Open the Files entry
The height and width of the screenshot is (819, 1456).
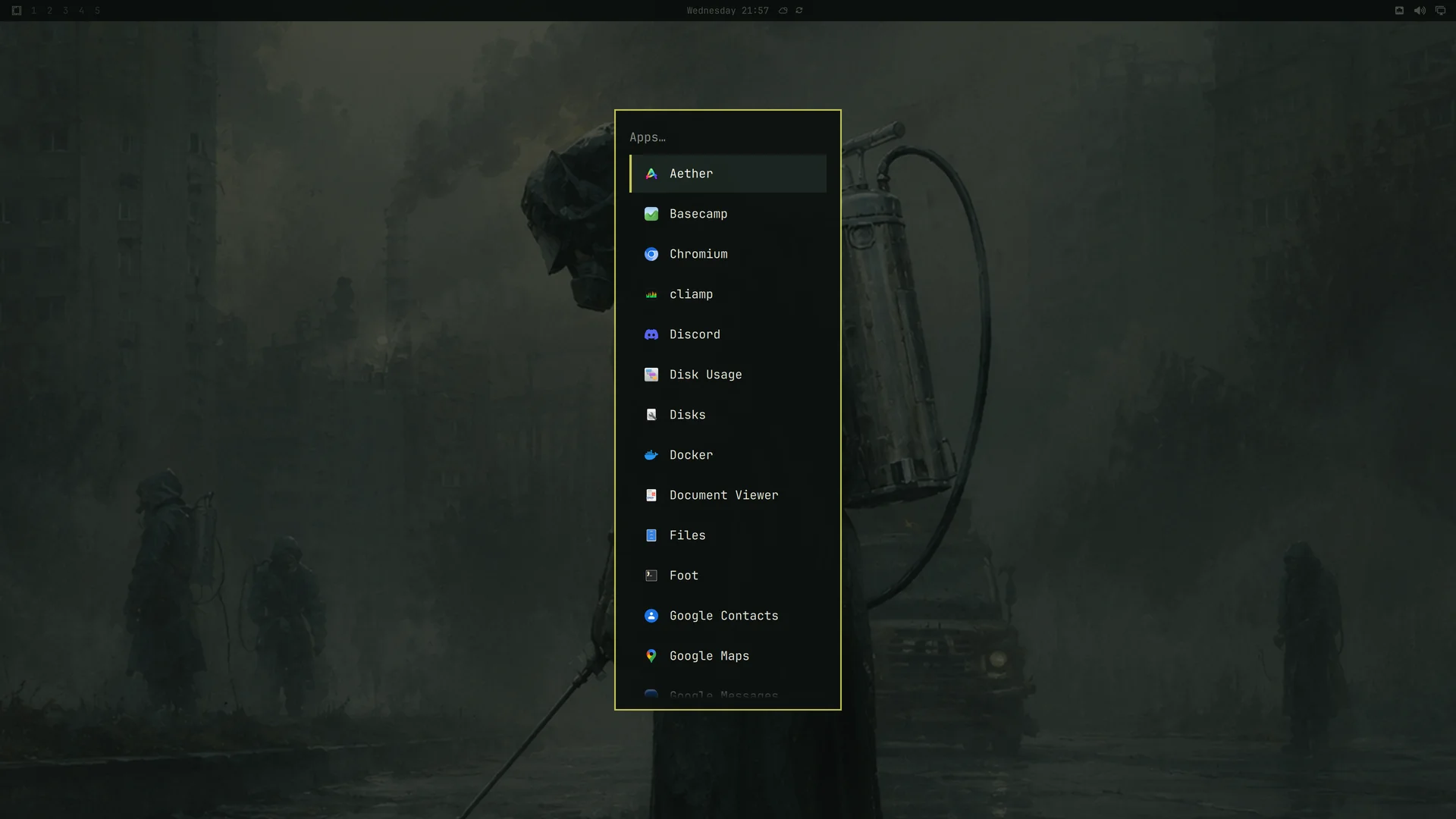coord(728,535)
